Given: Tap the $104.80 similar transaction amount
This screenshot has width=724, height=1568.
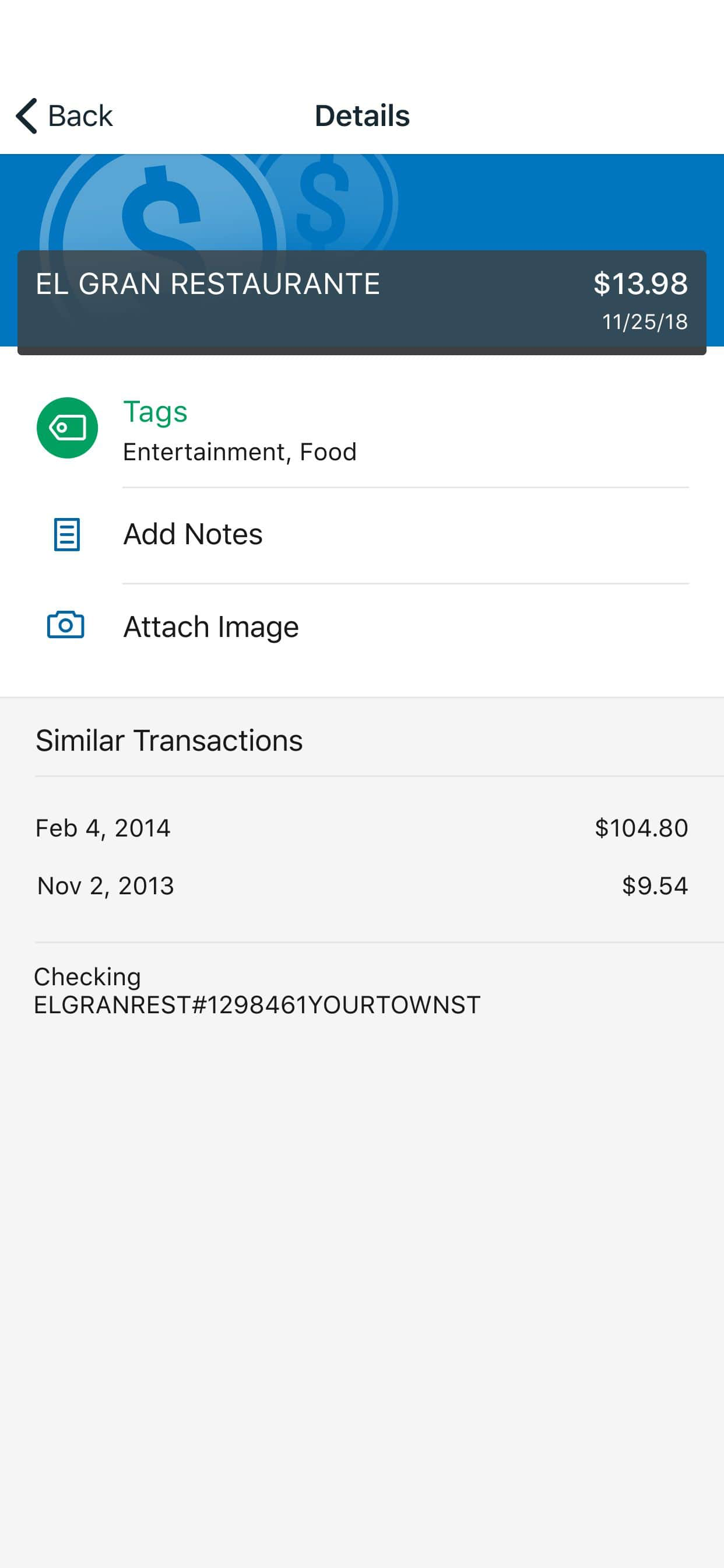Looking at the screenshot, I should (x=641, y=828).
